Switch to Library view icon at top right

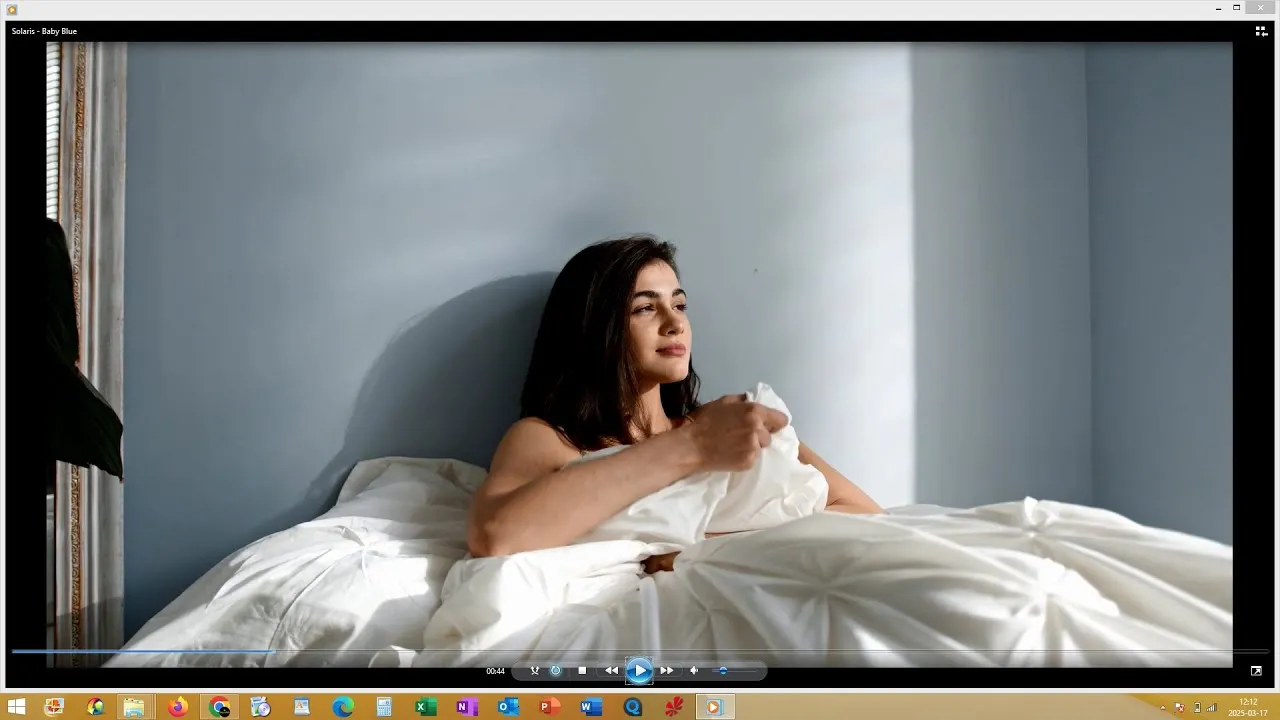click(1261, 31)
